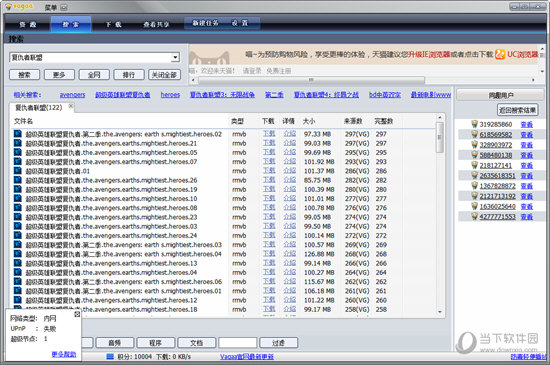Click medal icon beside user 2635618351
The width and height of the screenshot is (550, 365).
click(x=474, y=175)
